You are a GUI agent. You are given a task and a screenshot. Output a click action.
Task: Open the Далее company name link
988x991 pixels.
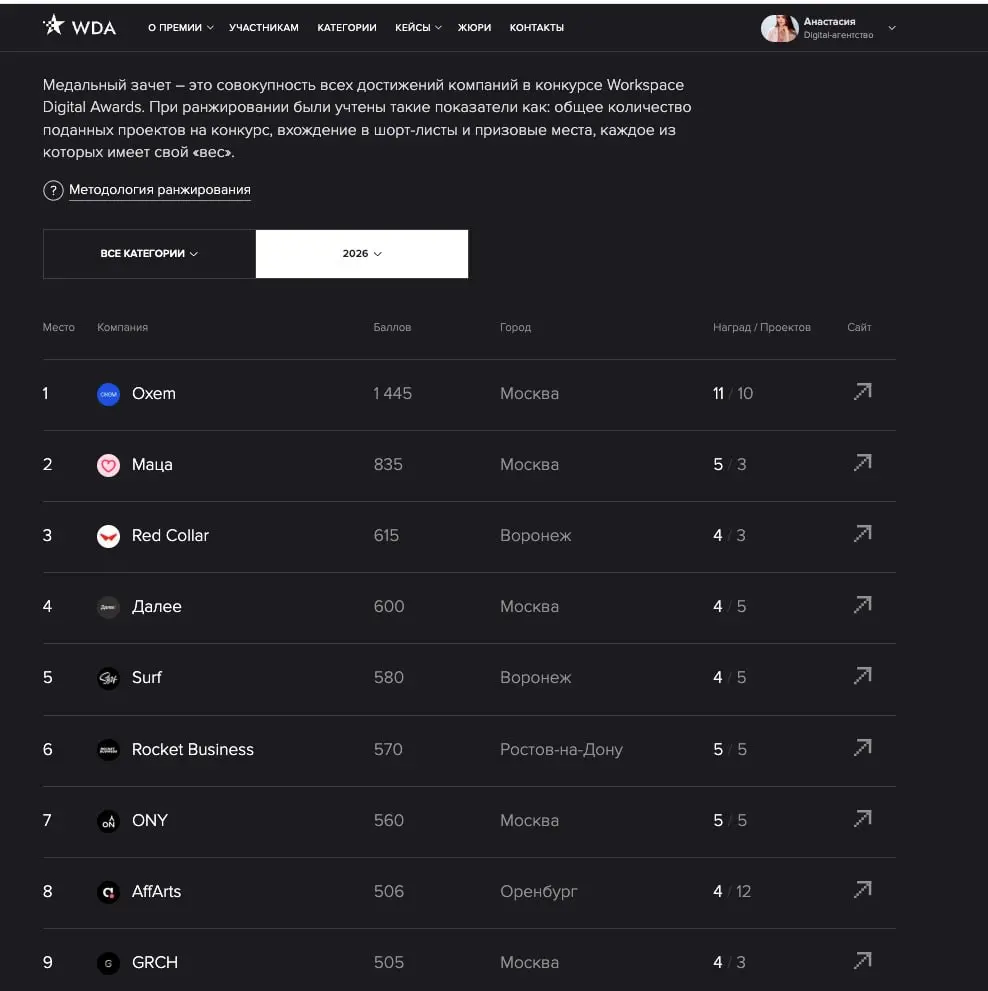tap(156, 606)
